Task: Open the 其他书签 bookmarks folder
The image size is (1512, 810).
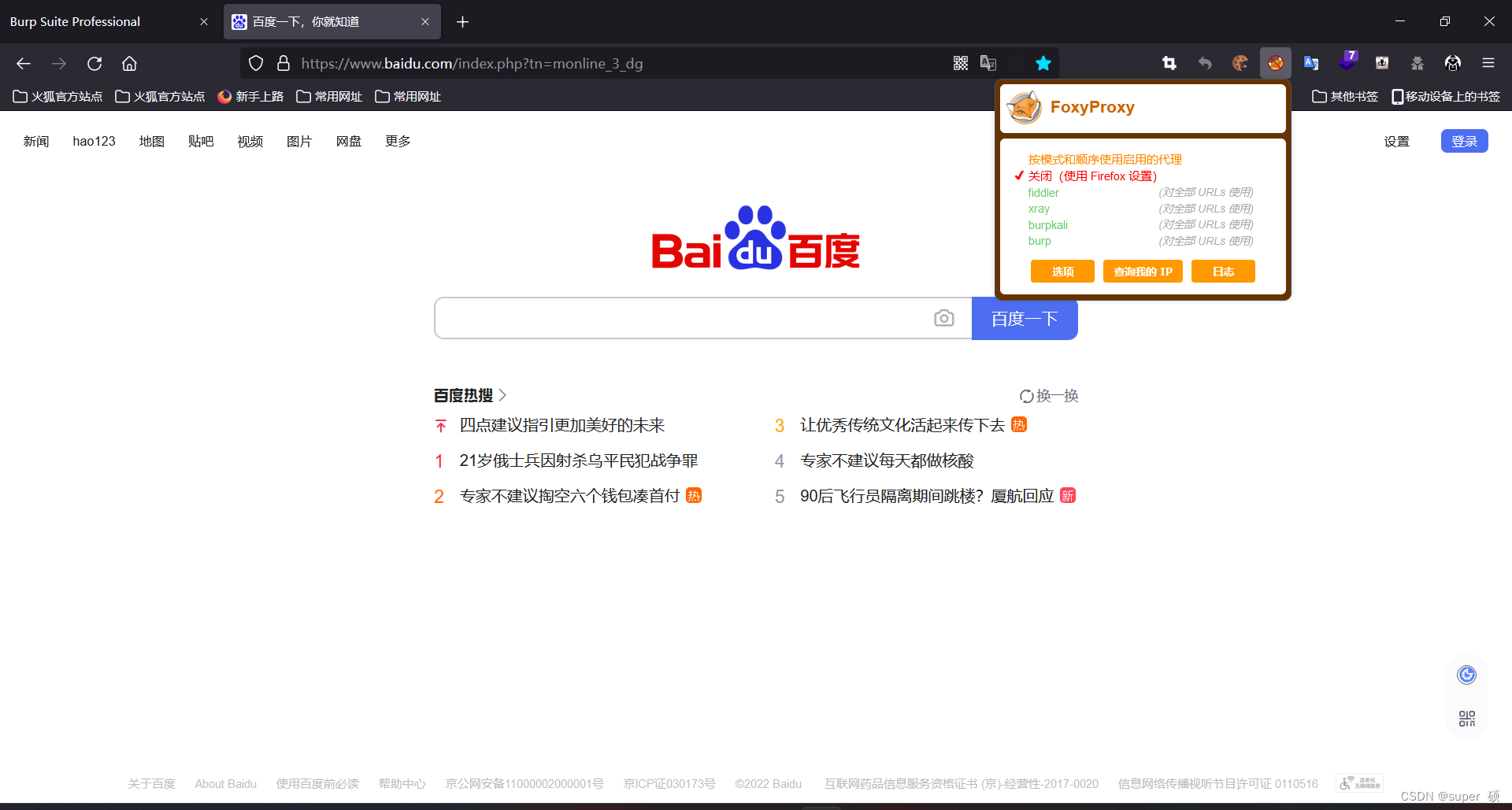Action: point(1345,96)
